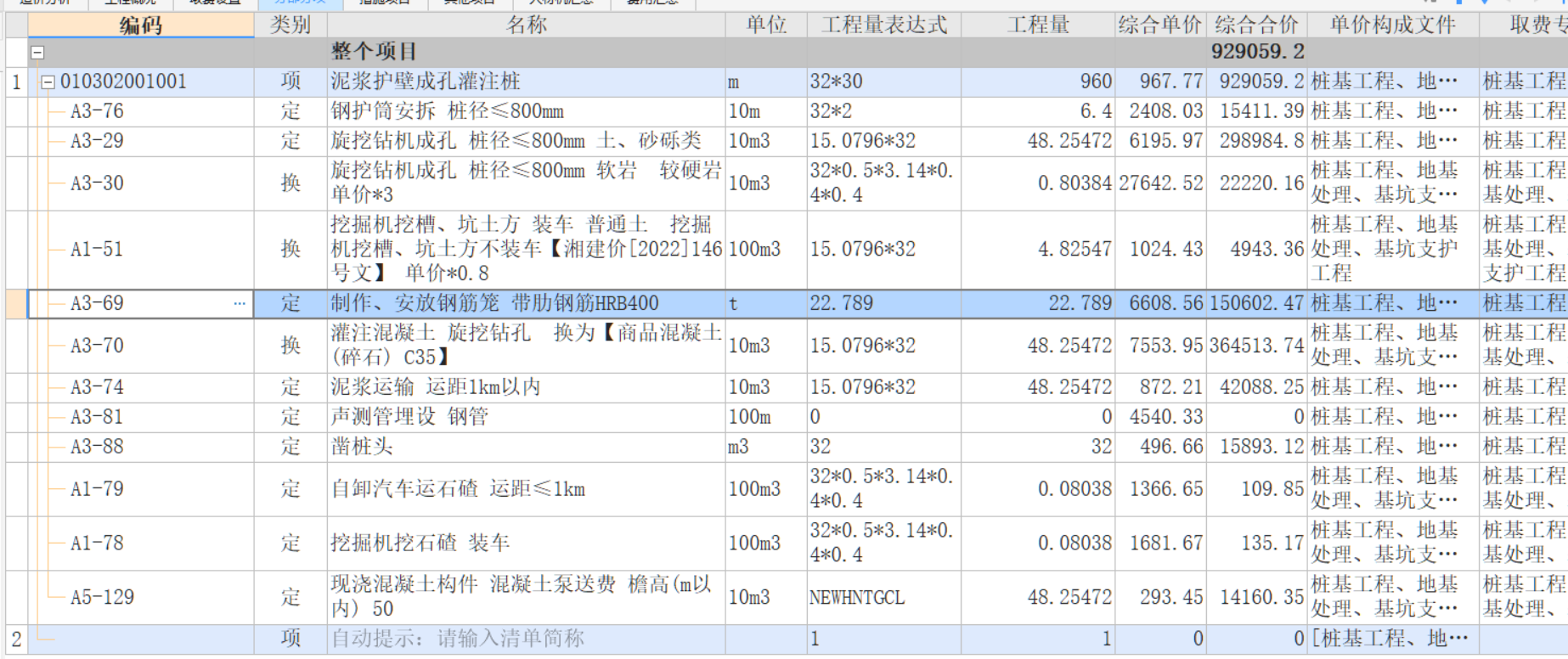
Task: Click name cell 挖掘机挖石碴 装车
Action: pyautogui.click(x=526, y=543)
